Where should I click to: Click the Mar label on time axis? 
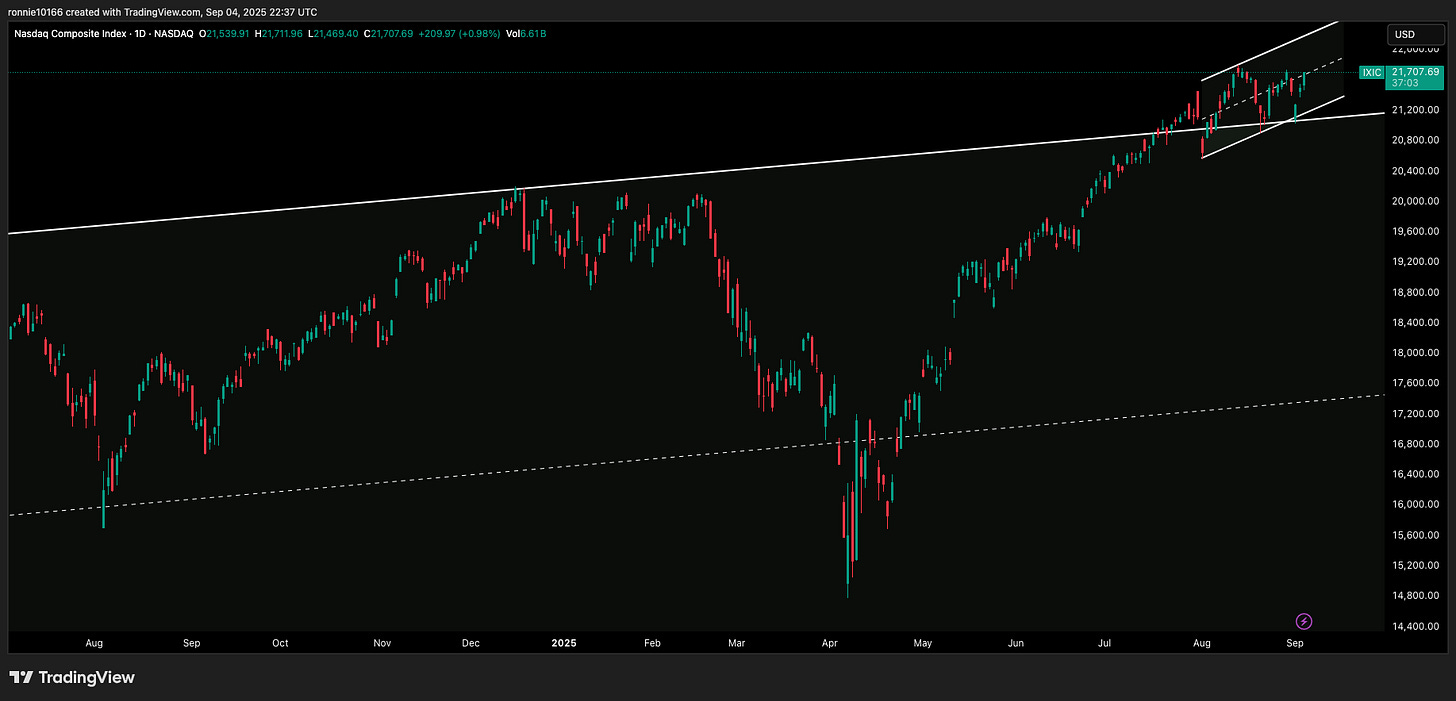[x=737, y=643]
